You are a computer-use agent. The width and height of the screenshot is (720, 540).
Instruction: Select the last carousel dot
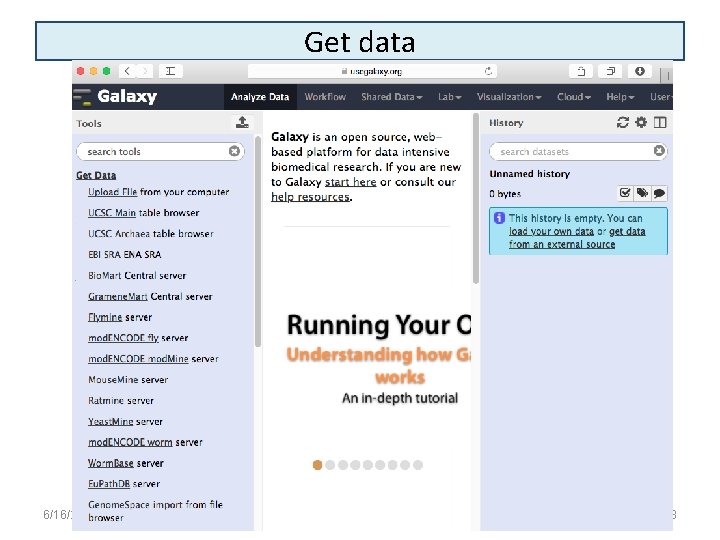[x=418, y=465]
